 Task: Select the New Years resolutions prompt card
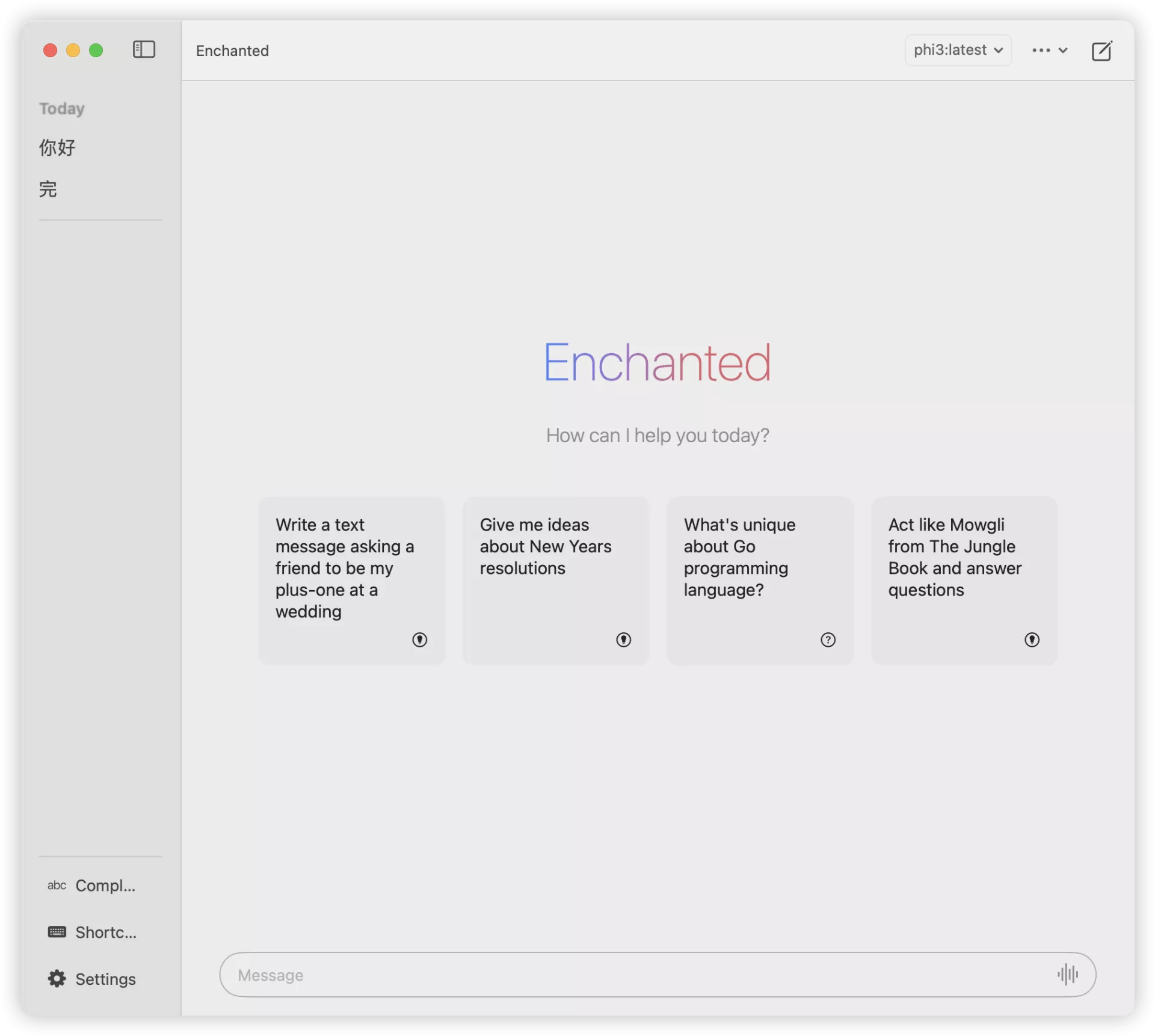555,580
